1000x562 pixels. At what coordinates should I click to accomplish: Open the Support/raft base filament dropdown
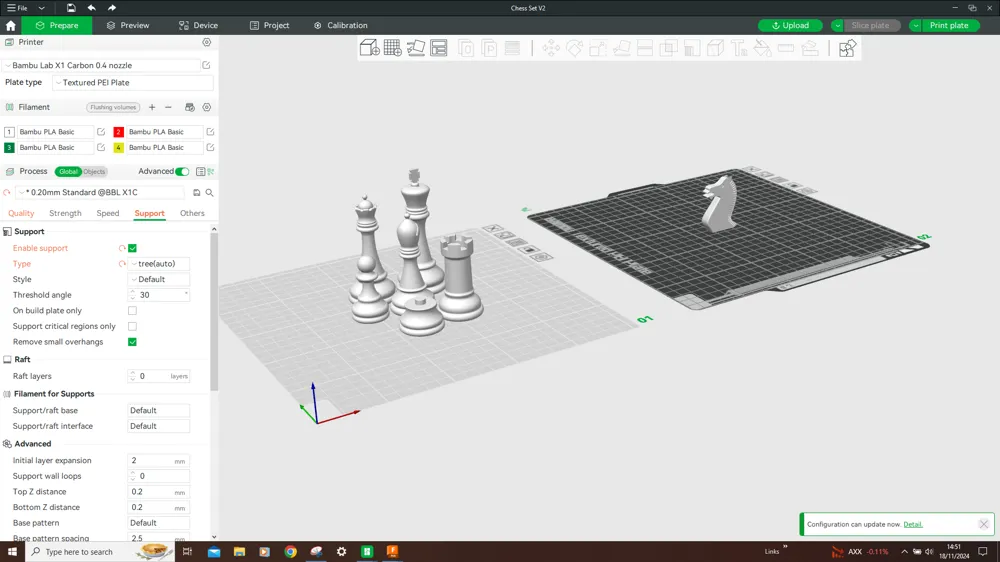coord(159,410)
